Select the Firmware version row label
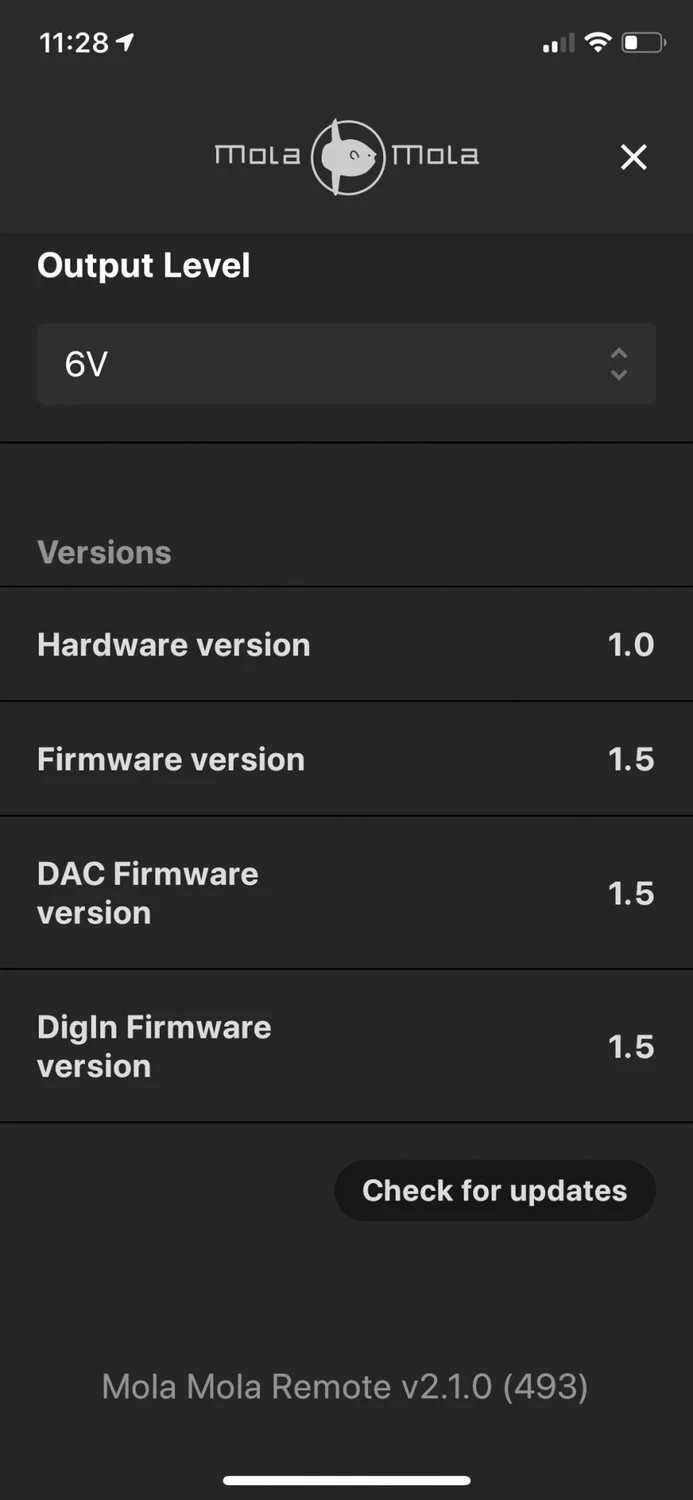The width and height of the screenshot is (693, 1500). (171, 760)
